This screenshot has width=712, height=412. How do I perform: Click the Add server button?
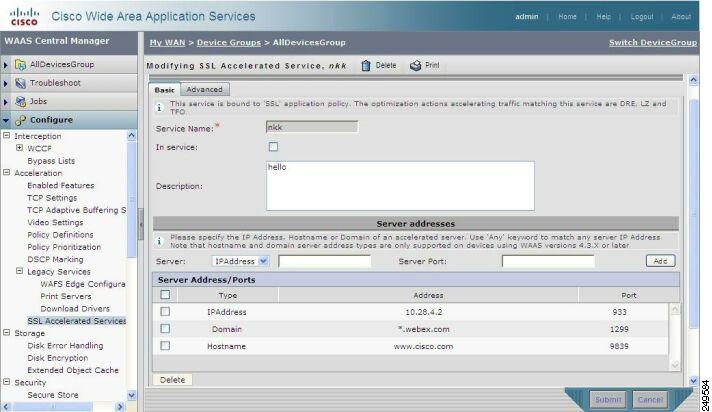pyautogui.click(x=660, y=261)
